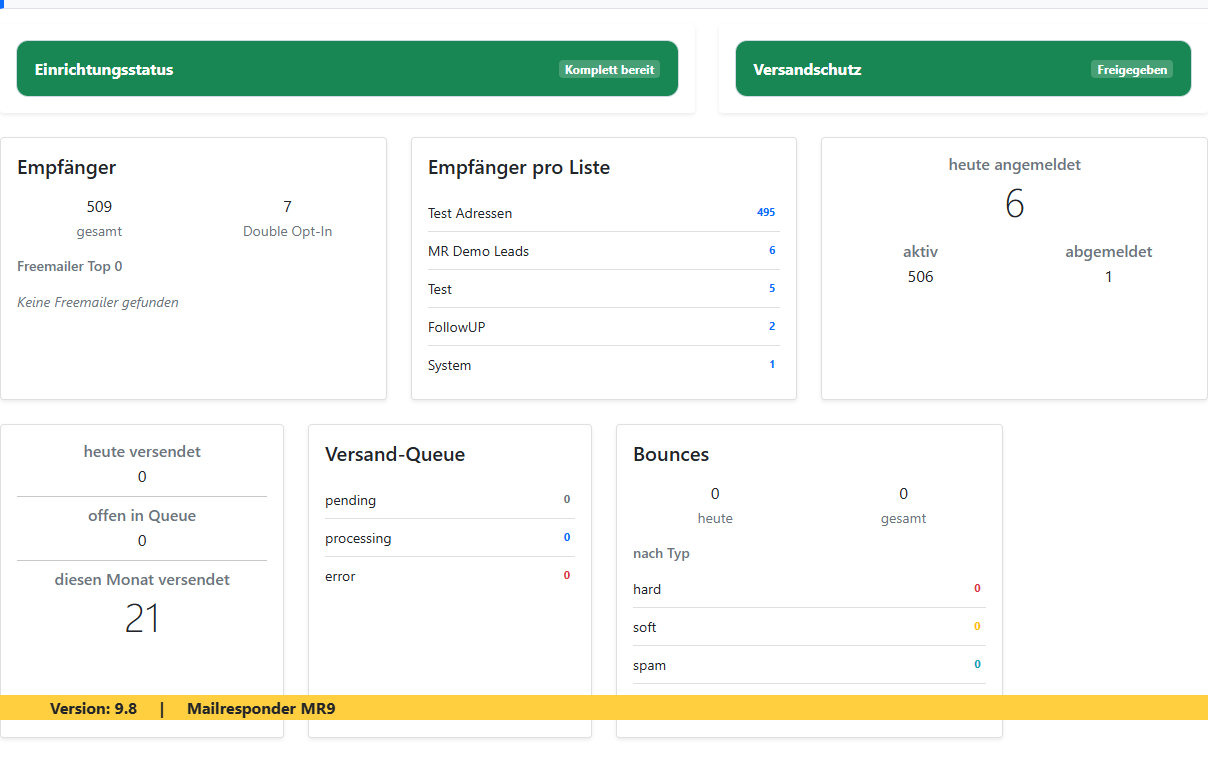Click the System list entry
Screen dimensions: 1208x762
point(449,365)
